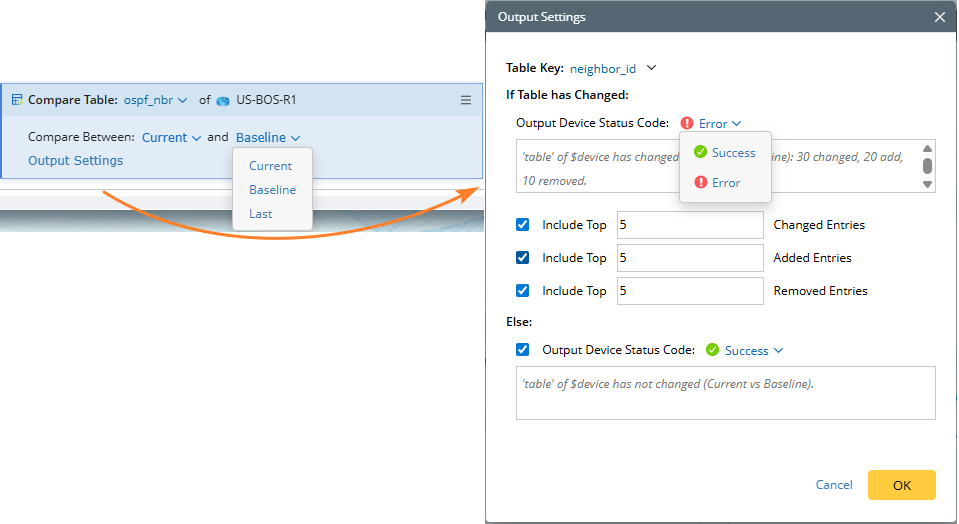
Task: Click the green Success icon in dropdown list
Action: pyautogui.click(x=700, y=153)
